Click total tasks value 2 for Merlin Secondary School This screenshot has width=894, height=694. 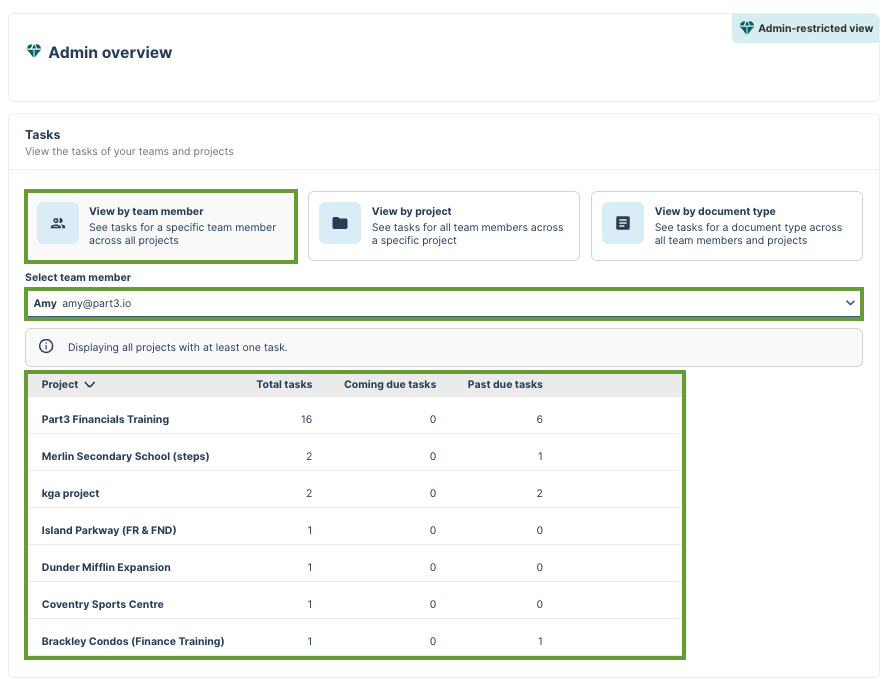pos(309,456)
